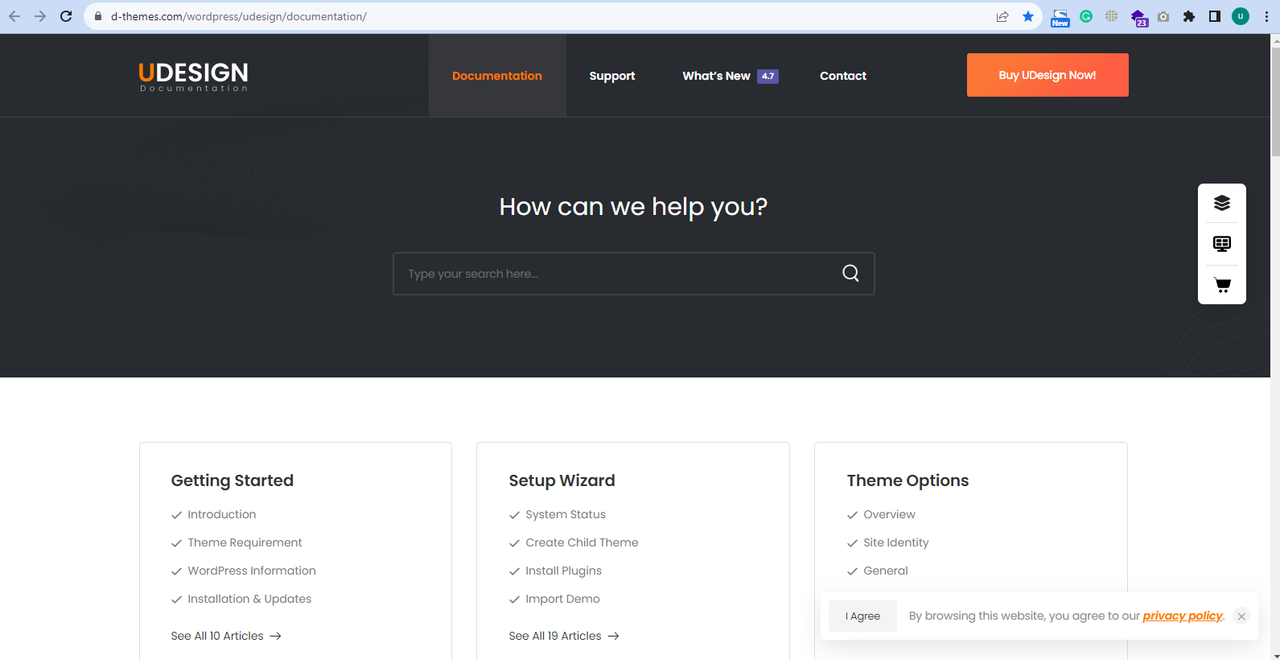1280x660 pixels.
Task: Open the Import Demo article
Action: coord(563,599)
